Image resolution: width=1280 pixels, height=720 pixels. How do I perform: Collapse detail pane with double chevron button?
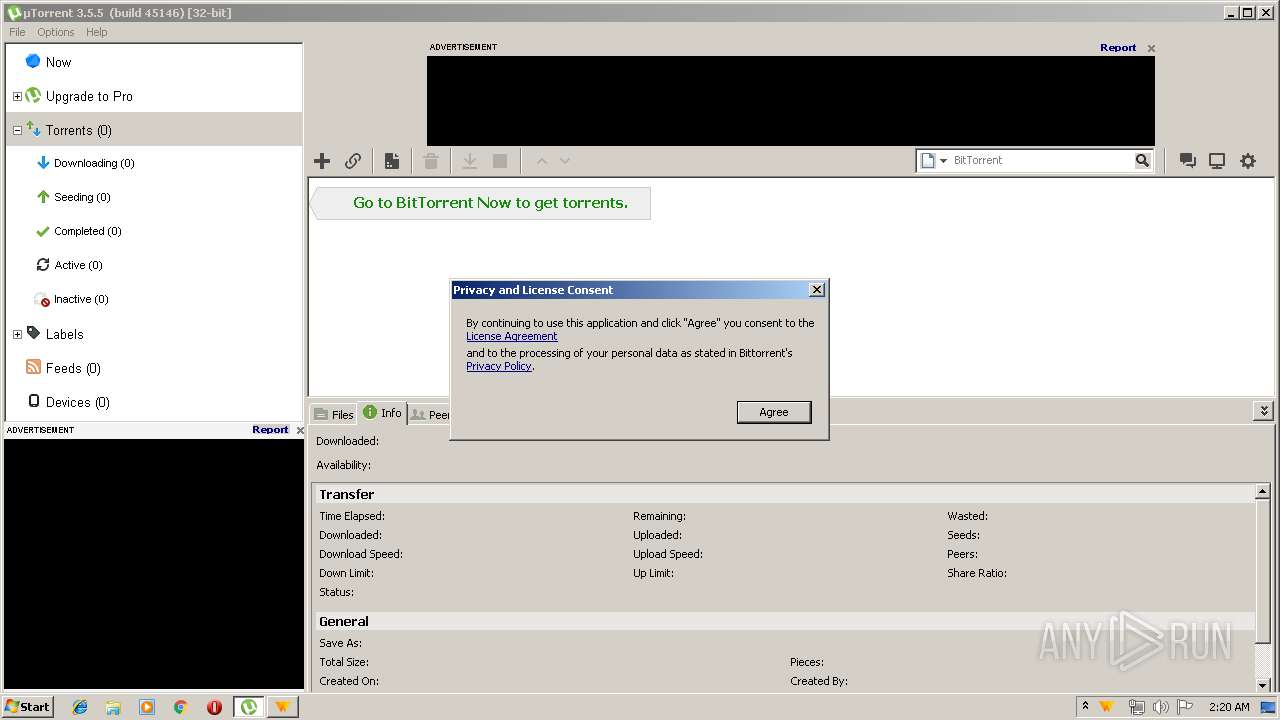(1264, 411)
